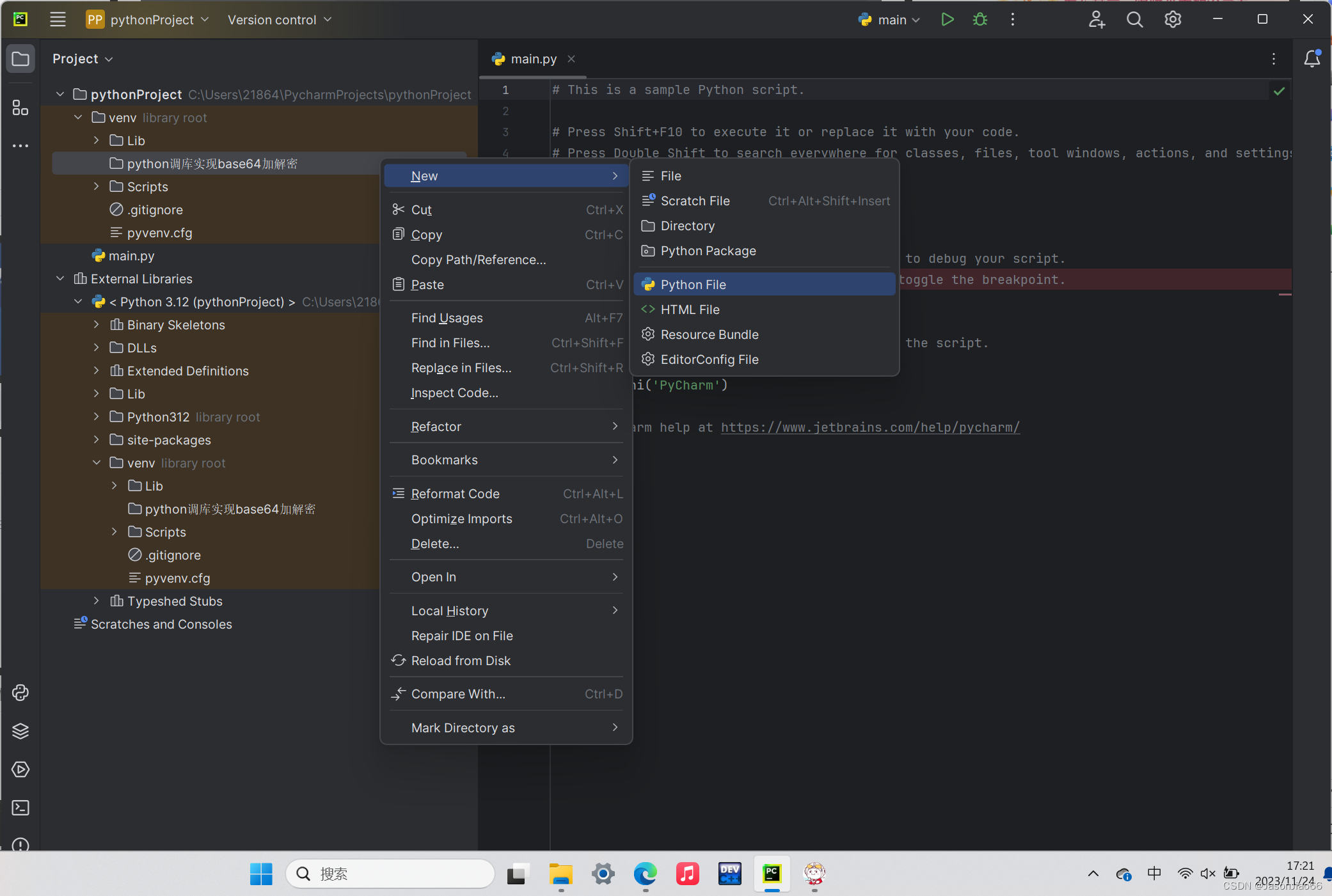Click the Windows taskbar search box
Viewport: 1332px width, 896px height.
click(x=389, y=874)
